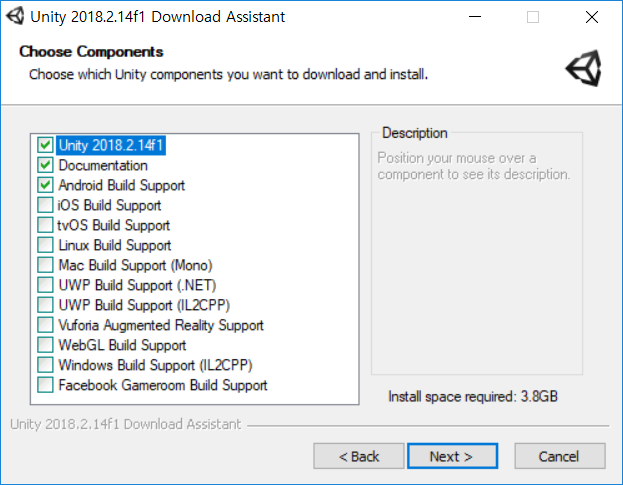623x485 pixels.
Task: Return to previous page with Back button
Action: click(358, 456)
